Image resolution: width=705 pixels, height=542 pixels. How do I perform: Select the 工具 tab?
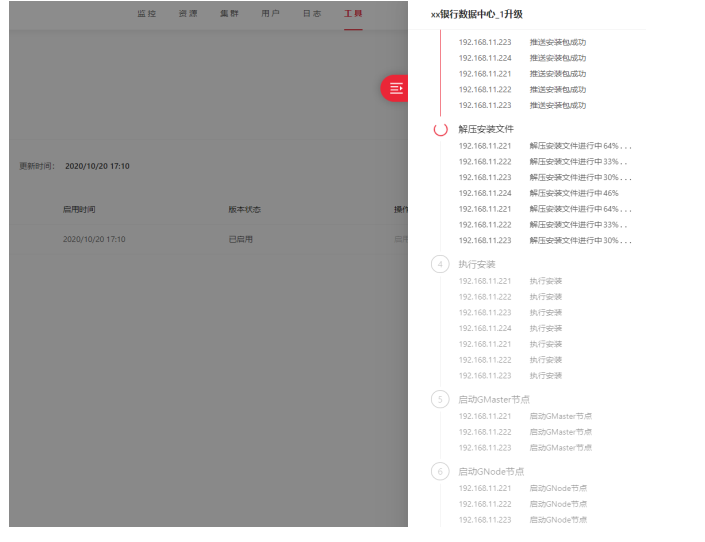click(x=353, y=13)
